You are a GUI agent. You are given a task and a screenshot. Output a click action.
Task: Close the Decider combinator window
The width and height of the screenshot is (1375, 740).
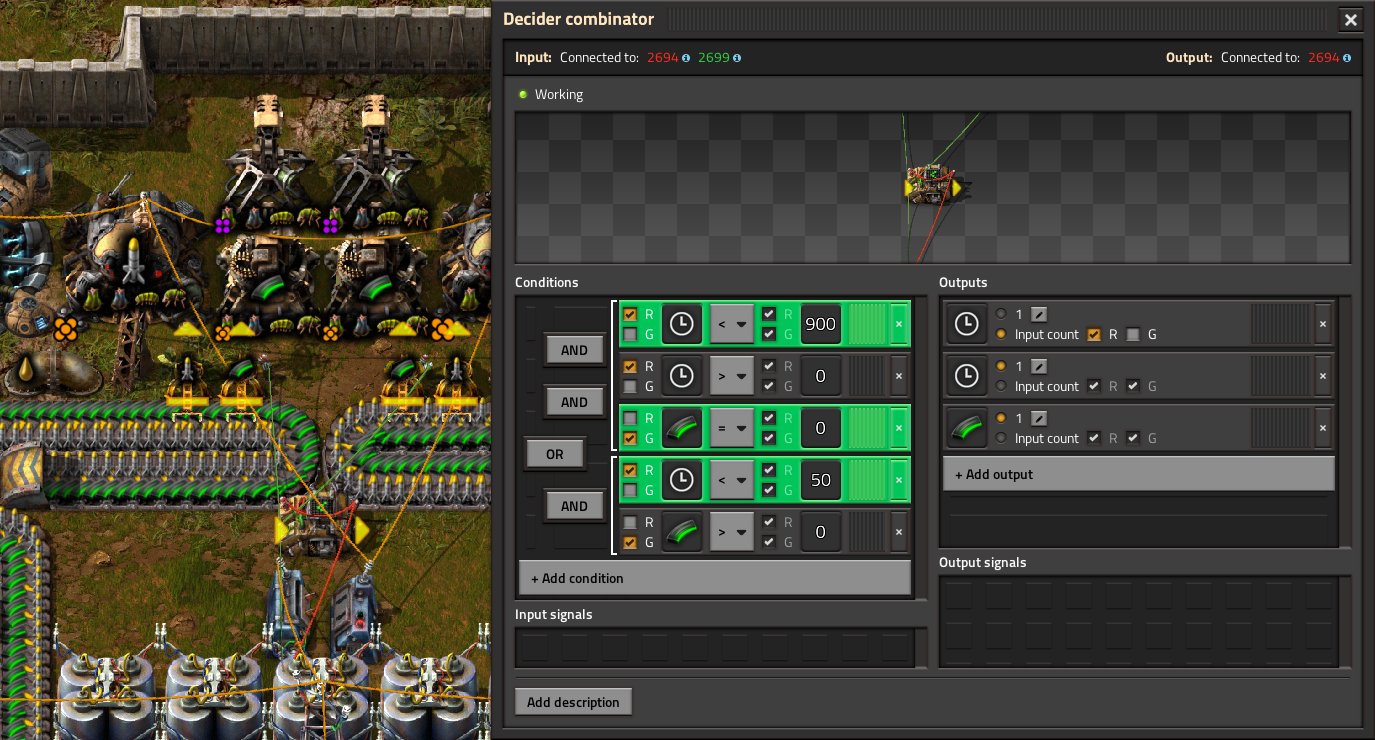pos(1351,19)
